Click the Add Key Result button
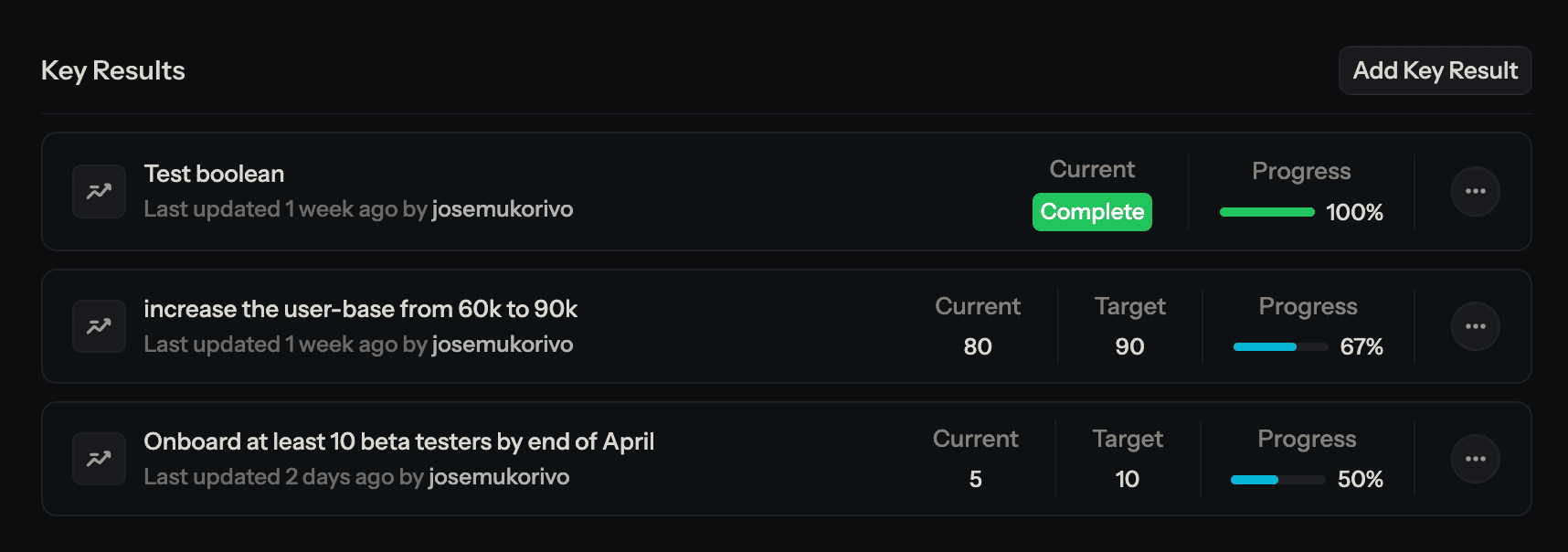Viewport: 1568px width, 552px height. (x=1434, y=70)
